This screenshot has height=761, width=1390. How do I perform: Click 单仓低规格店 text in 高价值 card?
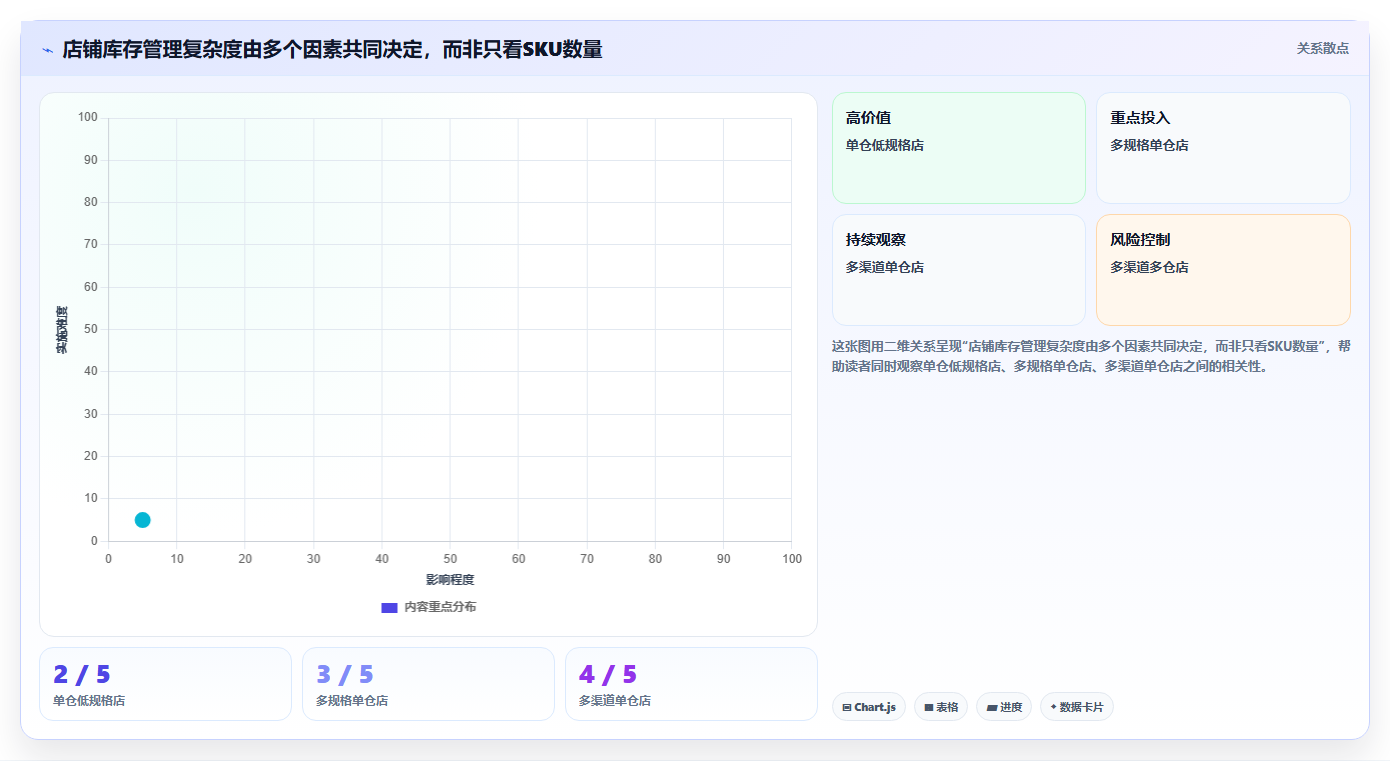pos(885,145)
